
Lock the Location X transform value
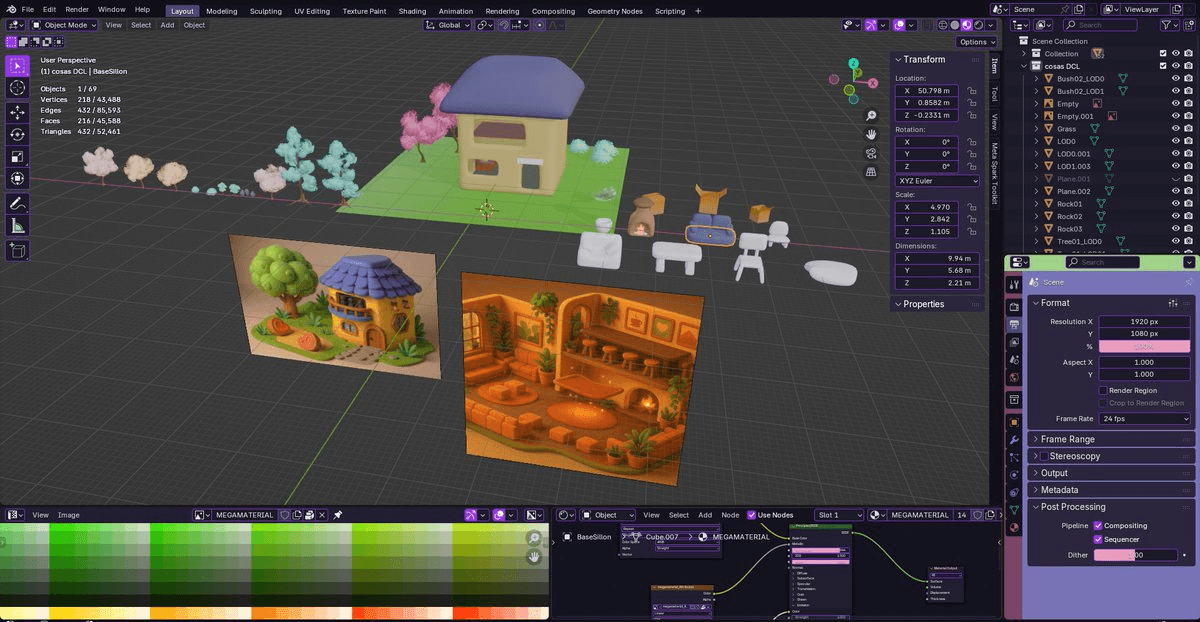click(x=972, y=91)
